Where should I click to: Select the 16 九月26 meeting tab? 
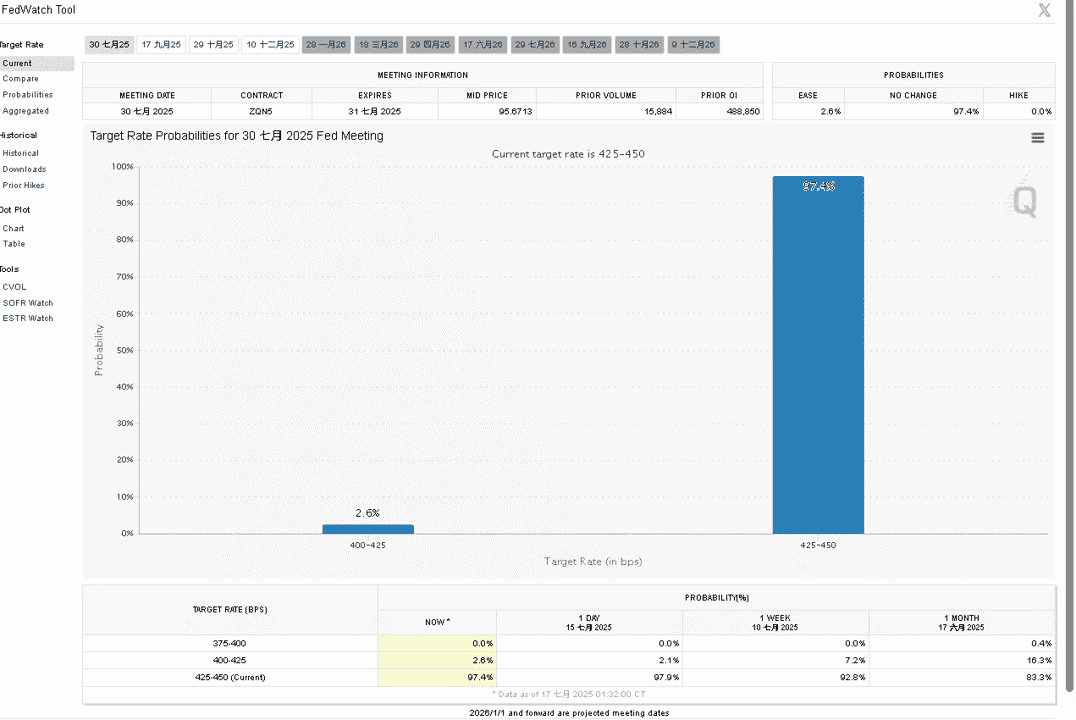[x=587, y=45]
